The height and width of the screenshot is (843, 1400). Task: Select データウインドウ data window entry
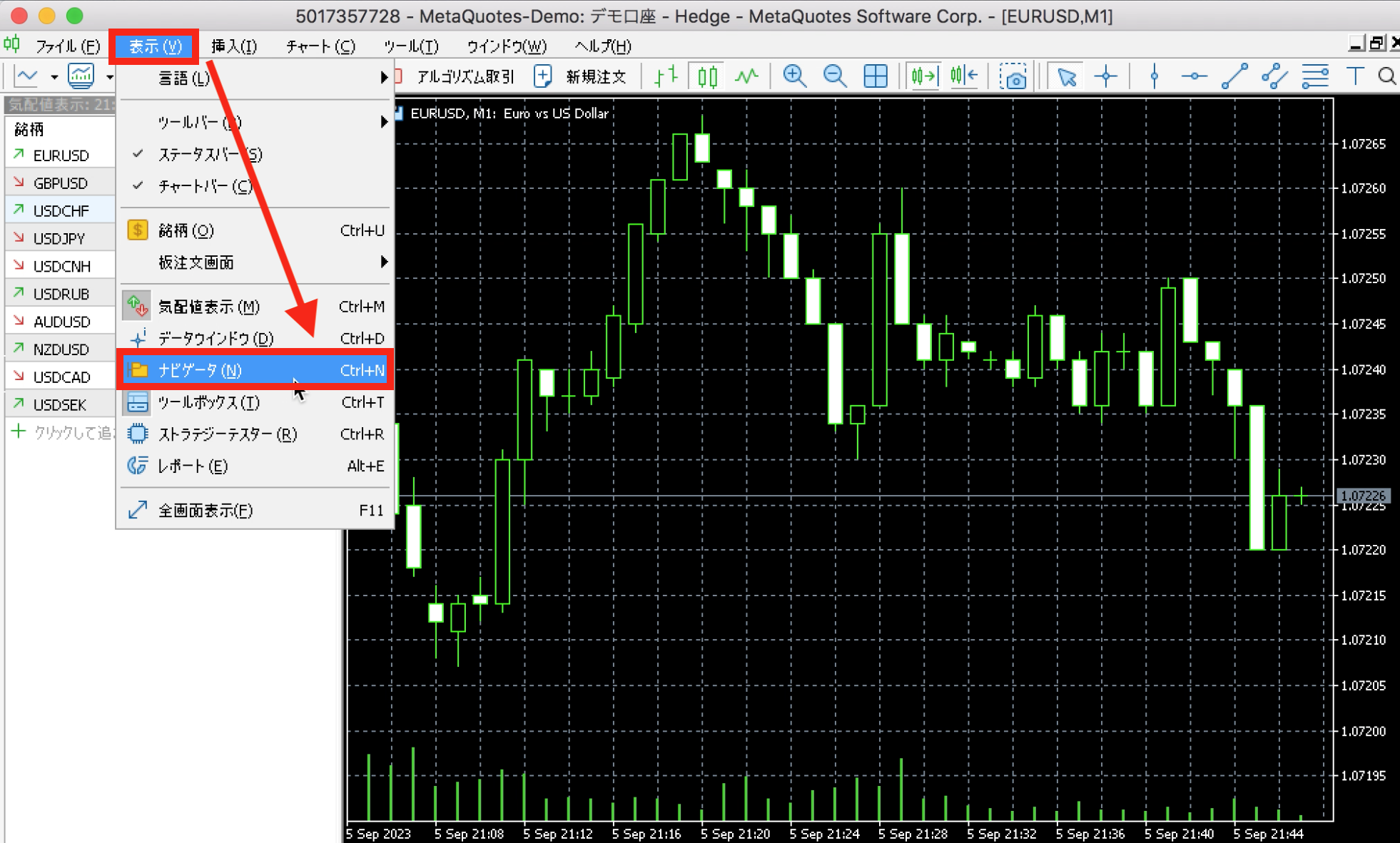pos(255,338)
